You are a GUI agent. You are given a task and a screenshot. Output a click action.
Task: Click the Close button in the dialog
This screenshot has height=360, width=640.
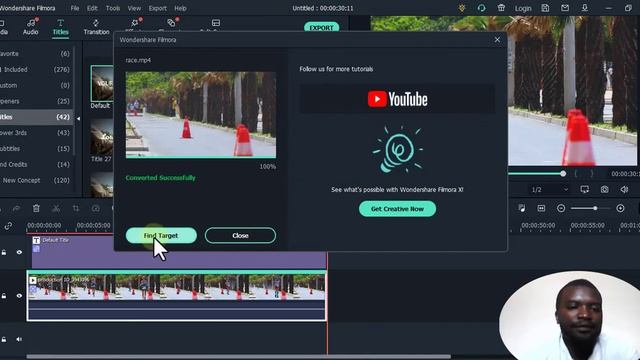click(x=240, y=236)
